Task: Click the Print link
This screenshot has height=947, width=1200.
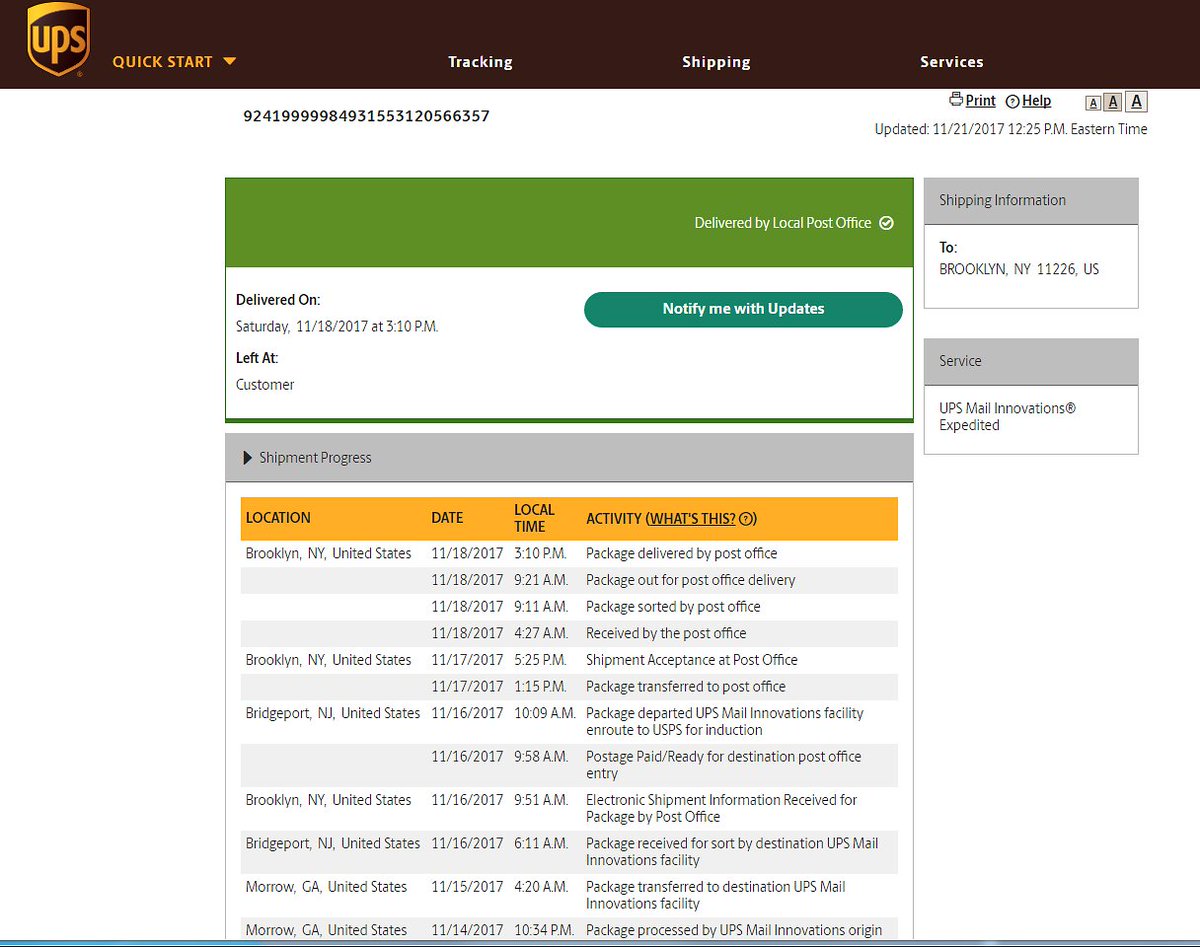Action: tap(981, 101)
